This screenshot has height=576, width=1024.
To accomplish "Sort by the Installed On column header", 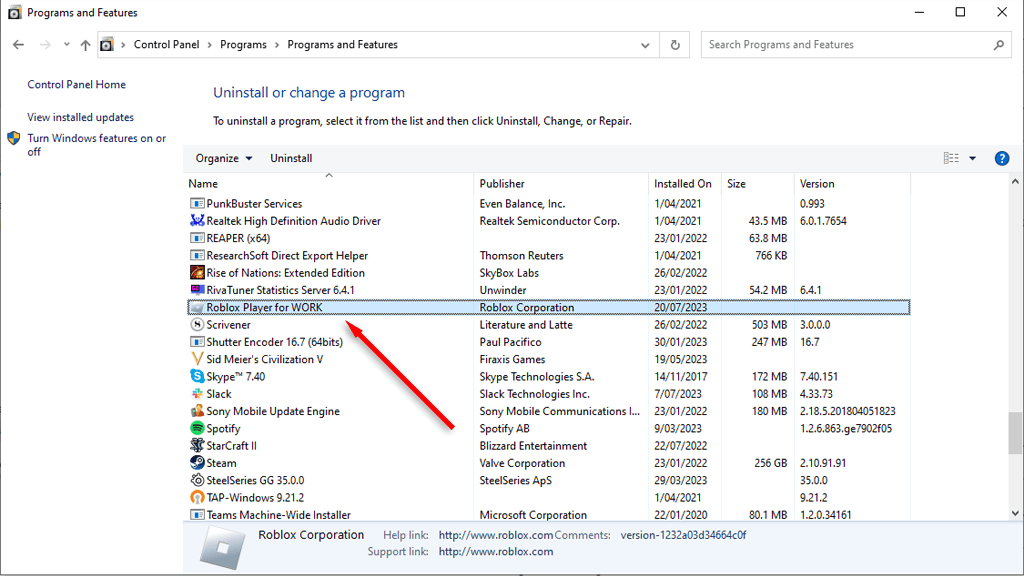I will click(682, 184).
